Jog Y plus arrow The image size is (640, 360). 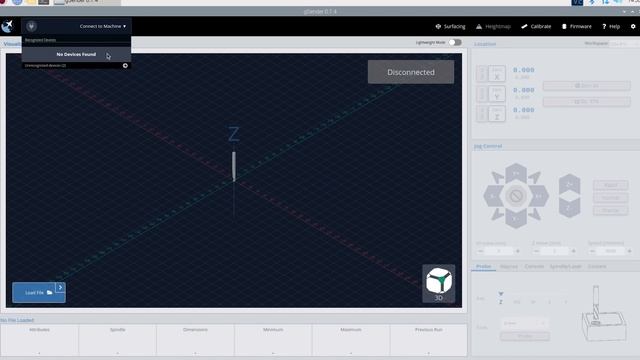pos(516,173)
